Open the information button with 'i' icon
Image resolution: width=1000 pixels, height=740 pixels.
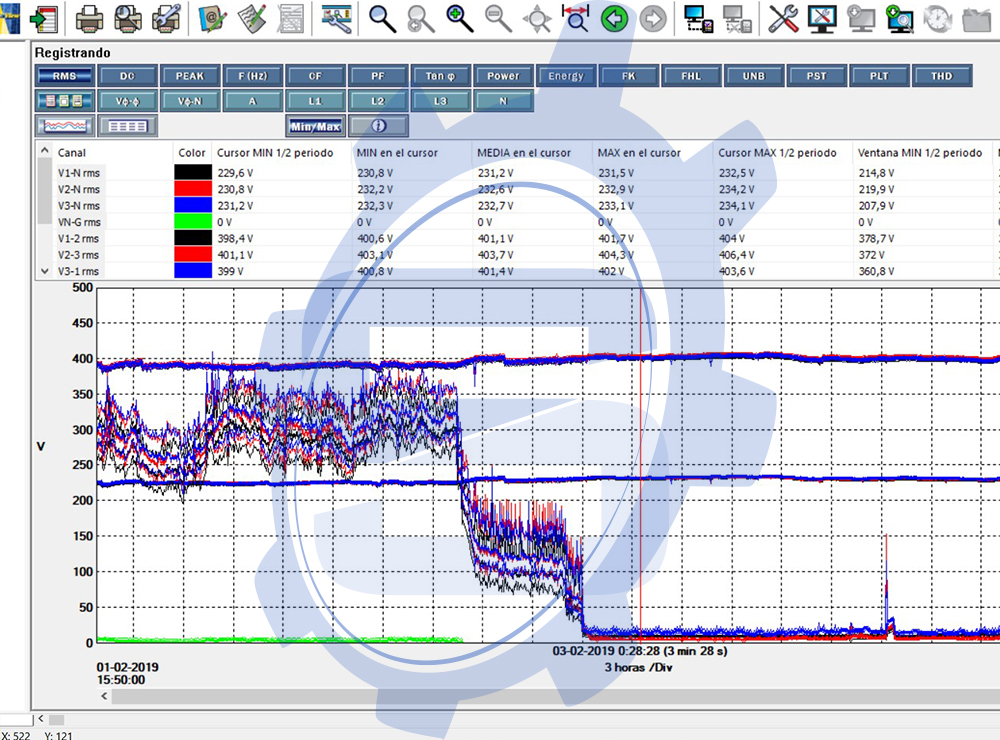(x=377, y=126)
